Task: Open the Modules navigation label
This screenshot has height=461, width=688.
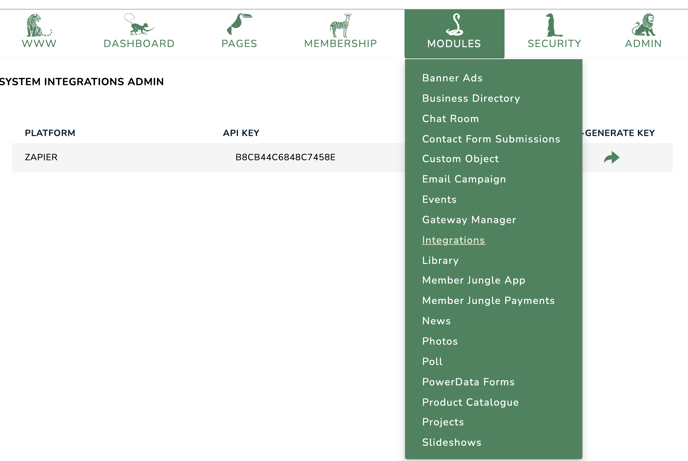Action: pos(454,43)
